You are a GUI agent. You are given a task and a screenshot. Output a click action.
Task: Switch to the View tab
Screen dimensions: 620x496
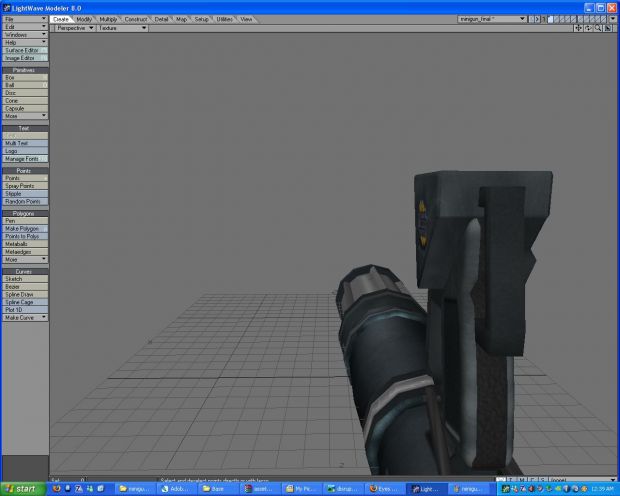pos(246,19)
